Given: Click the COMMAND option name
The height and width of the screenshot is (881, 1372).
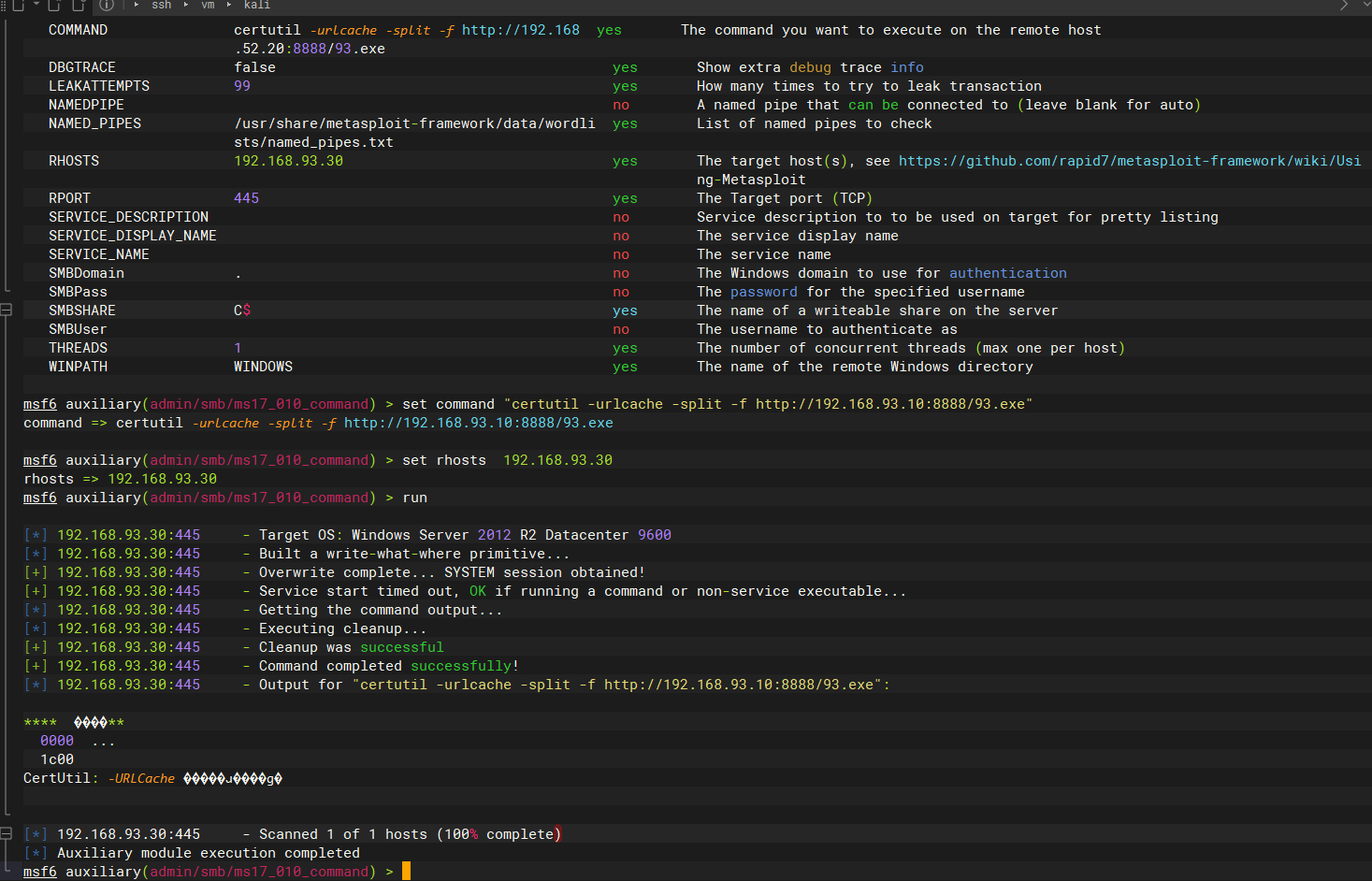Looking at the screenshot, I should [x=78, y=30].
